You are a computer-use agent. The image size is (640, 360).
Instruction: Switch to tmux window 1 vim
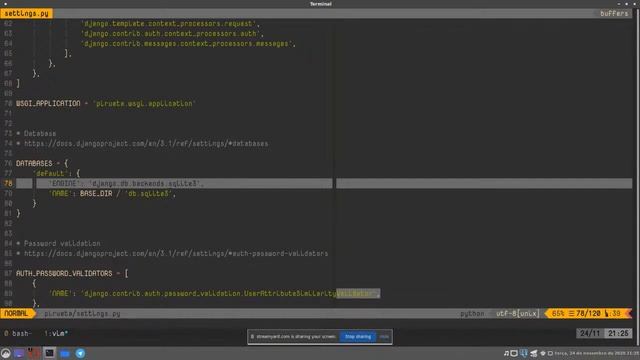(x=56, y=333)
